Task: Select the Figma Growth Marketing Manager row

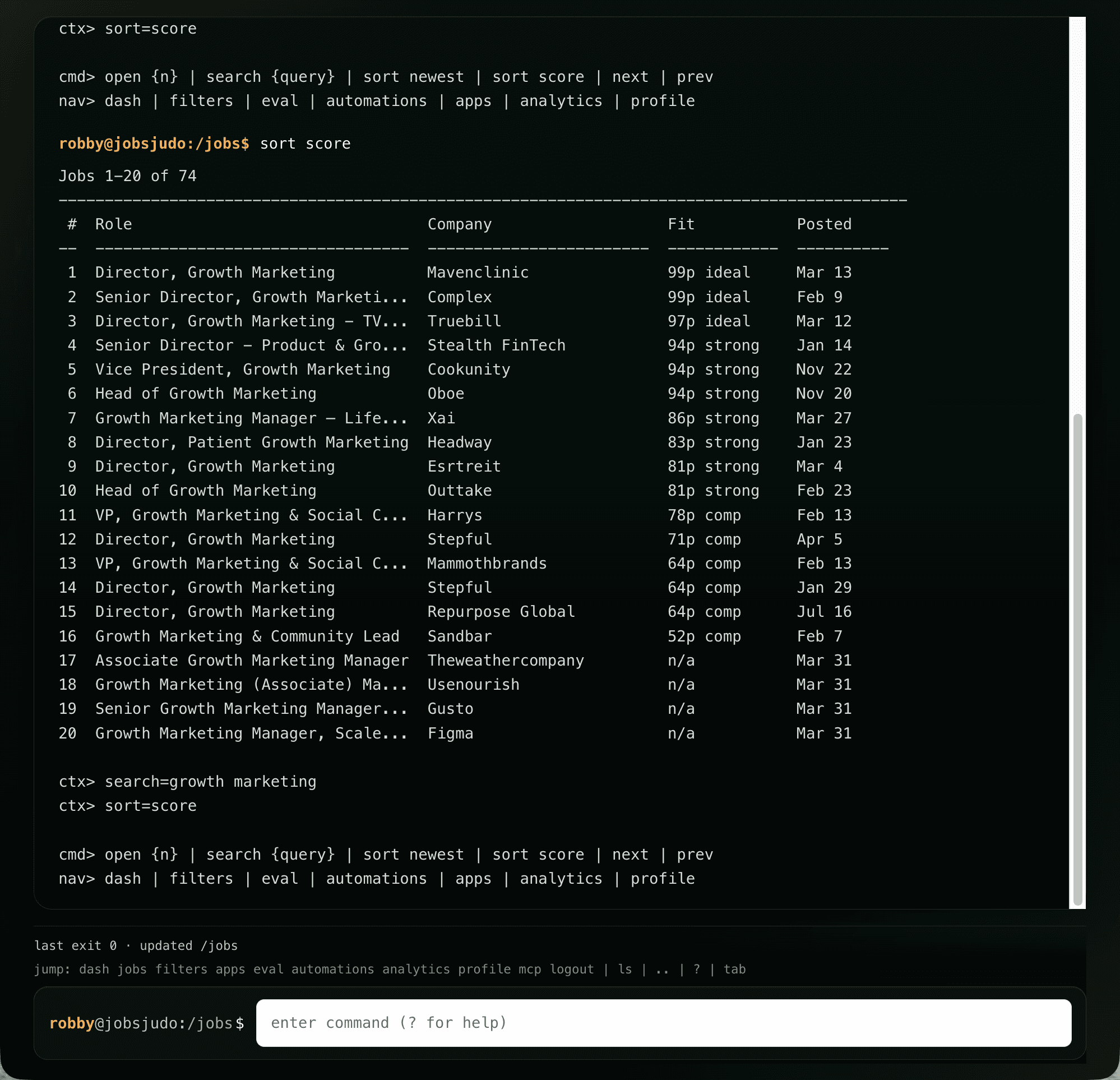Action: coord(455,733)
